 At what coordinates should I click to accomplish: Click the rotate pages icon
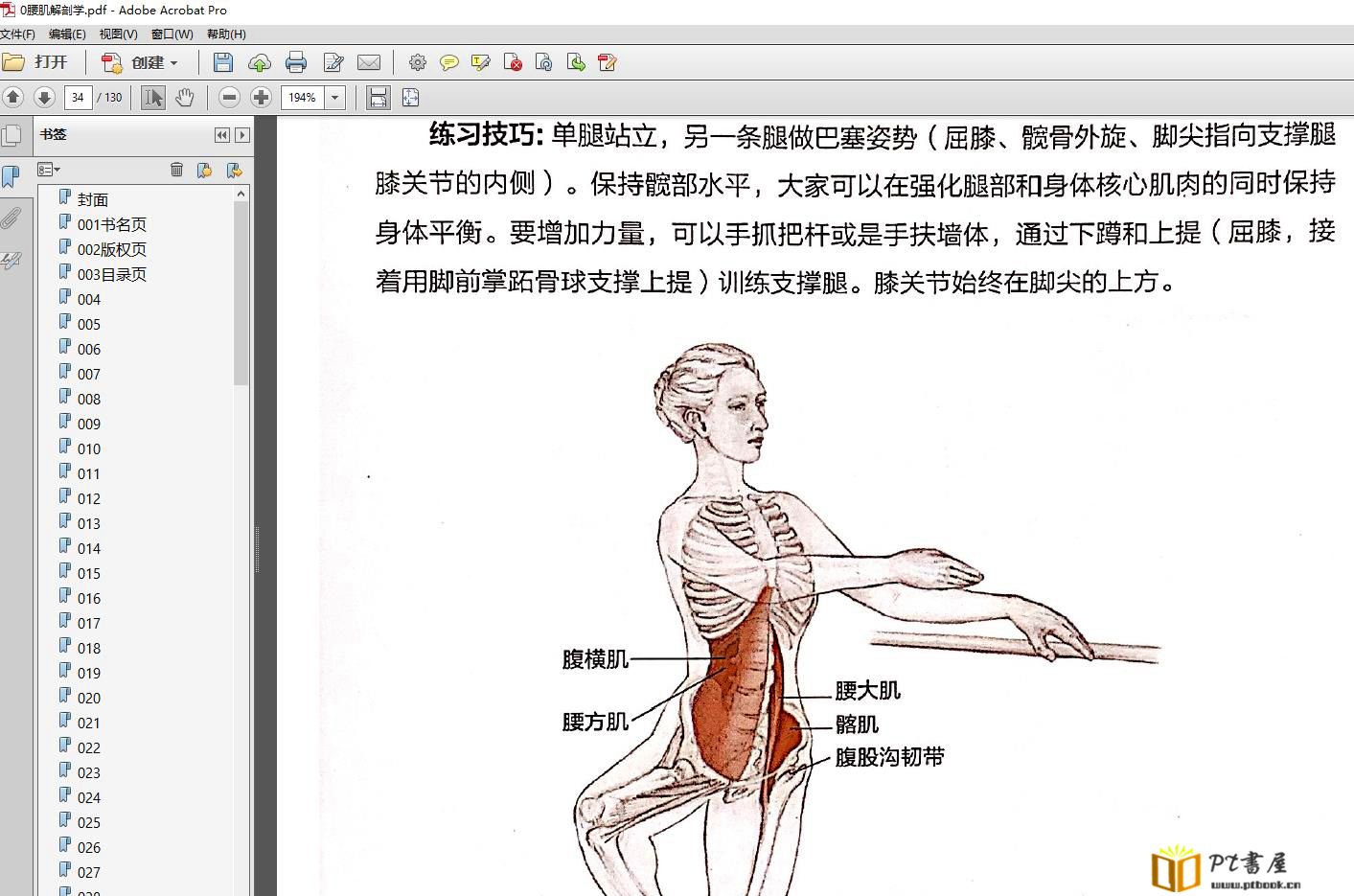[x=544, y=62]
